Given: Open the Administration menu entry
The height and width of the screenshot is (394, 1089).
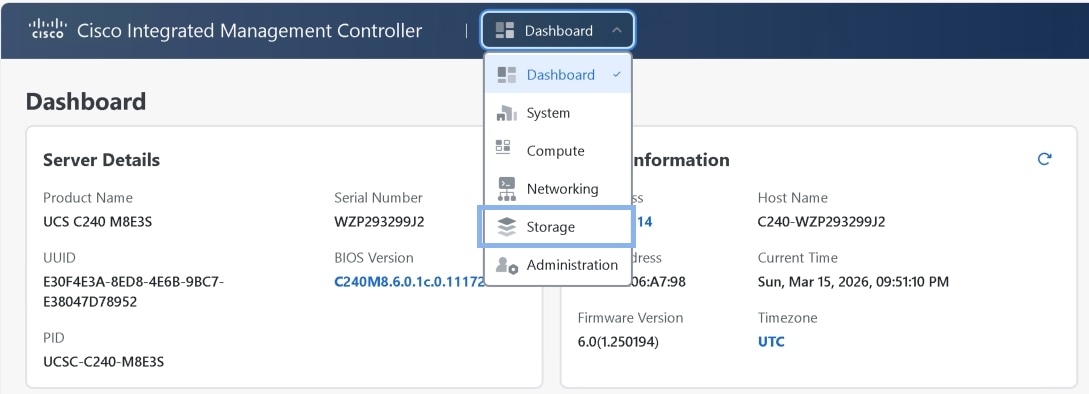Looking at the screenshot, I should [x=558, y=265].
